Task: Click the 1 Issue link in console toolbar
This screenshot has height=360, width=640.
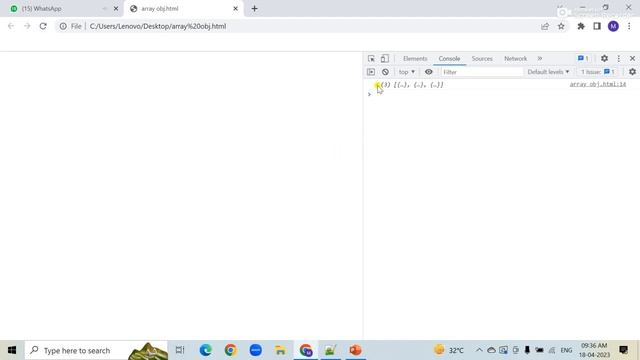Action: [x=598, y=72]
